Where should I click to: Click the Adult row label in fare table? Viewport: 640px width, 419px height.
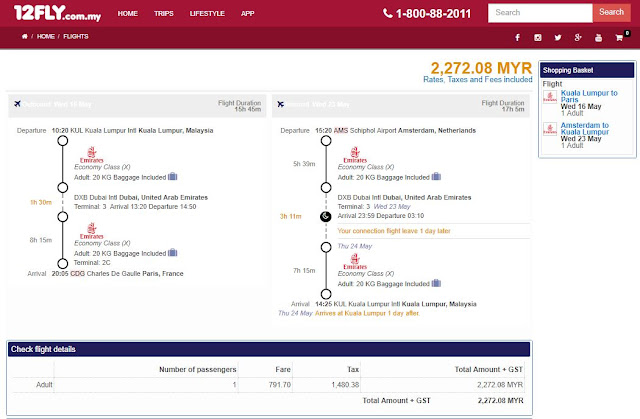click(44, 385)
